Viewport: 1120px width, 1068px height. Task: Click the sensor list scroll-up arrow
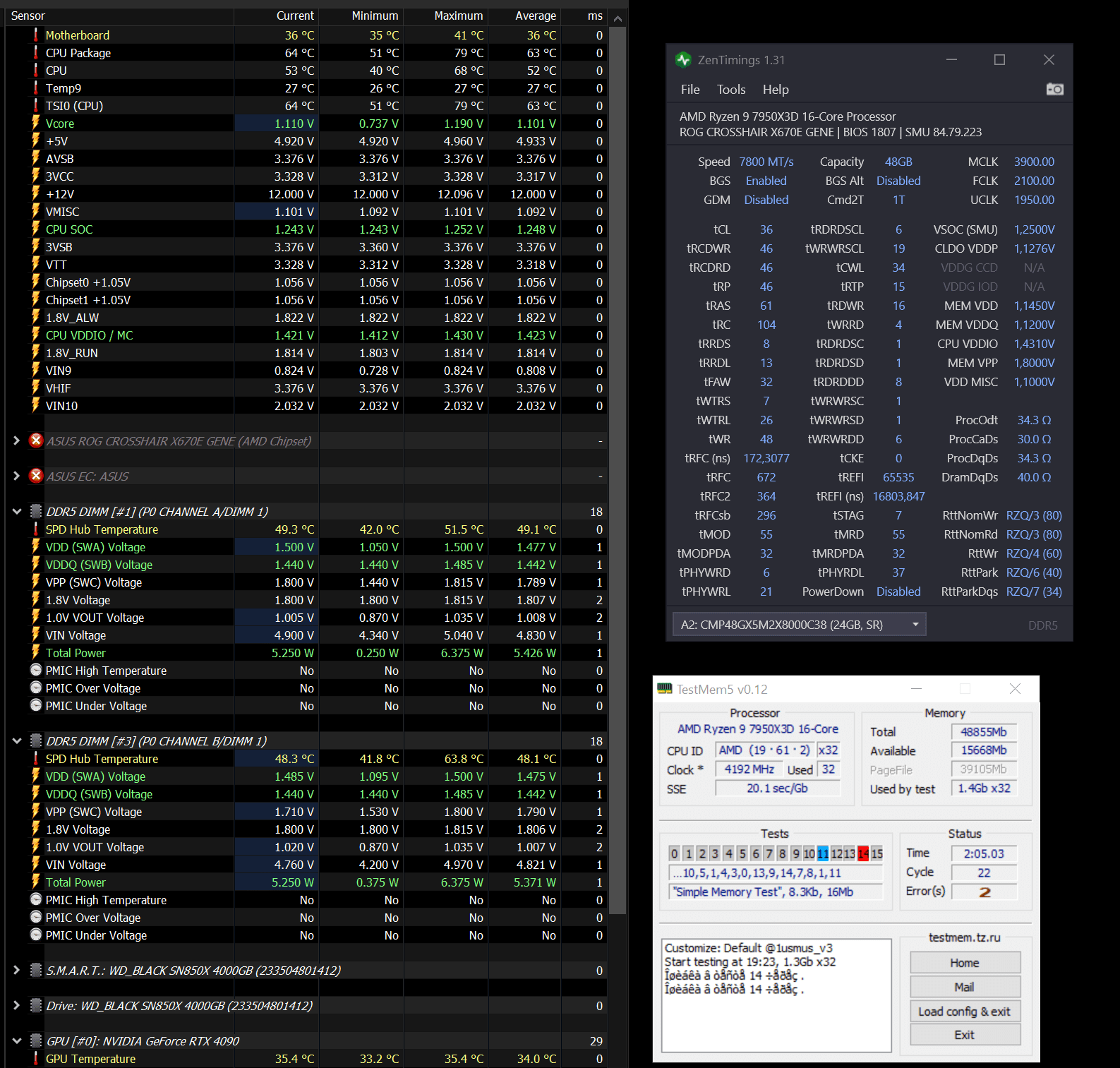point(618,18)
